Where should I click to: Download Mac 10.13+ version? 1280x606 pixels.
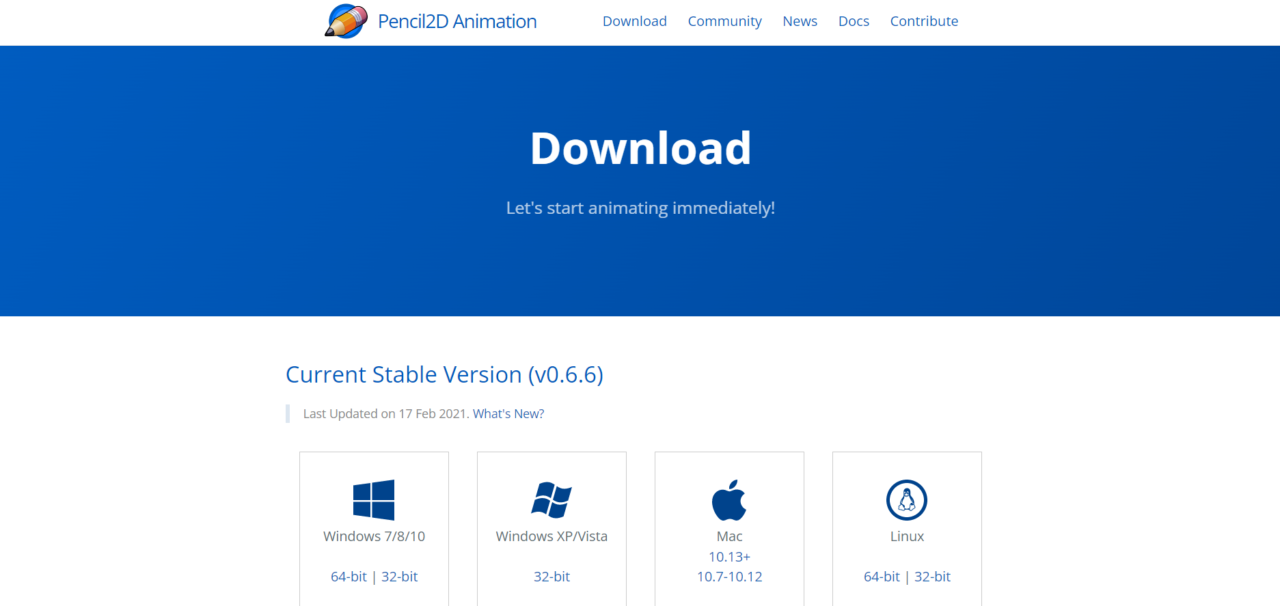tap(729, 556)
